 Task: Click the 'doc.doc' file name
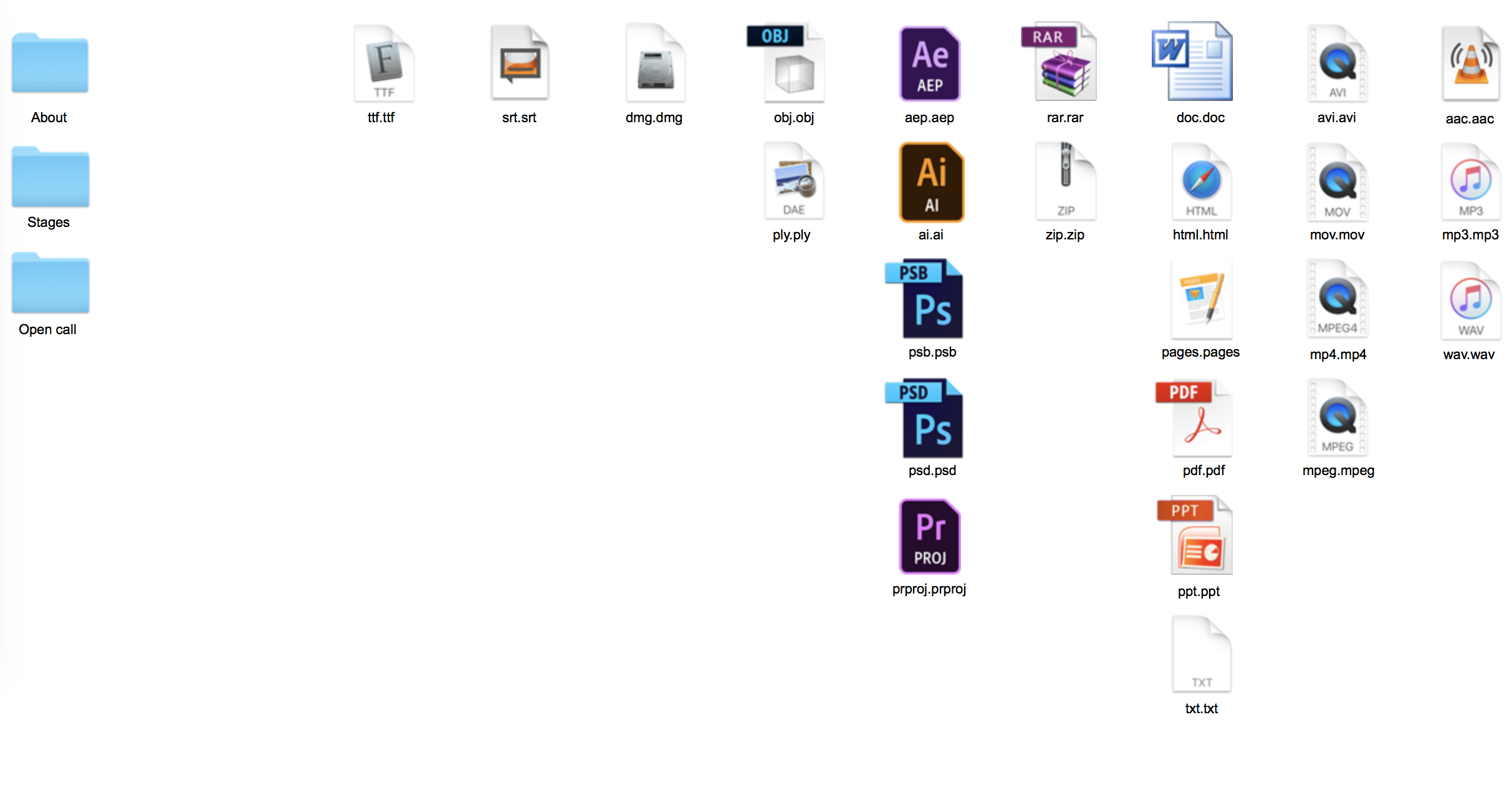pos(1200,117)
